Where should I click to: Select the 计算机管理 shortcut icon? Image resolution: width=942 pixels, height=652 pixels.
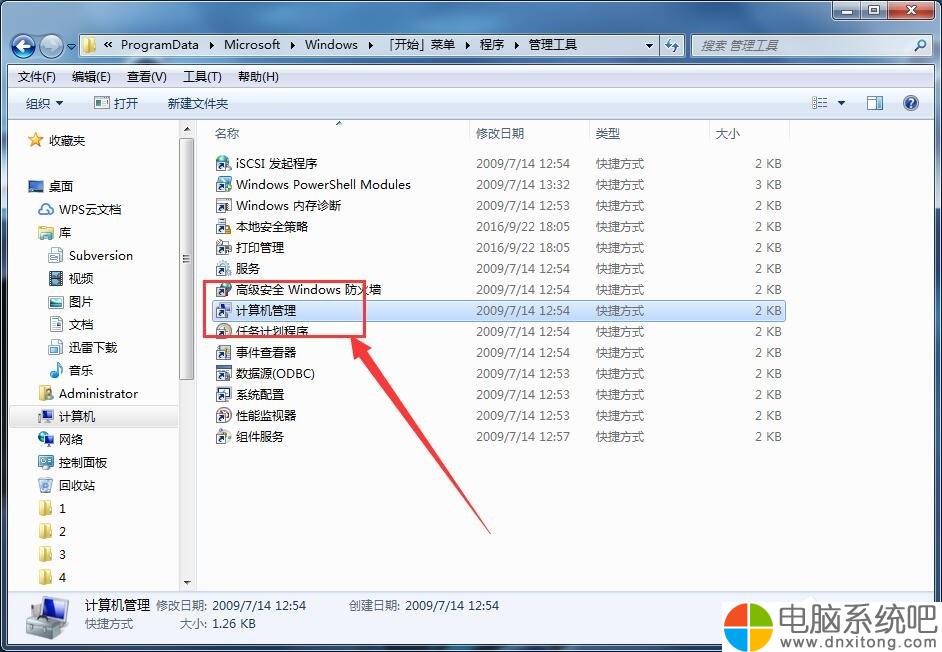(x=223, y=311)
